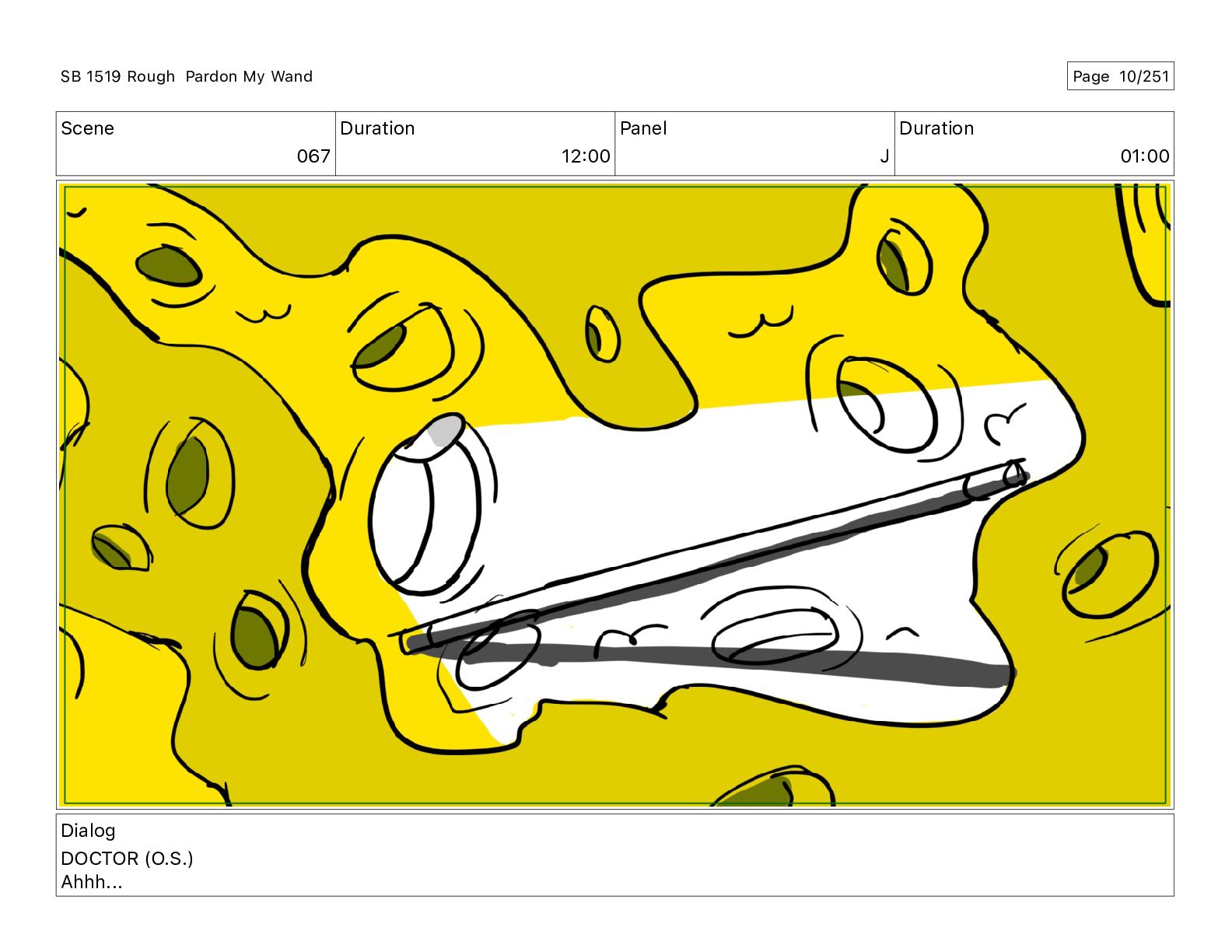Click the Scene label in the header table
The height and width of the screenshot is (952, 1232).
click(87, 128)
